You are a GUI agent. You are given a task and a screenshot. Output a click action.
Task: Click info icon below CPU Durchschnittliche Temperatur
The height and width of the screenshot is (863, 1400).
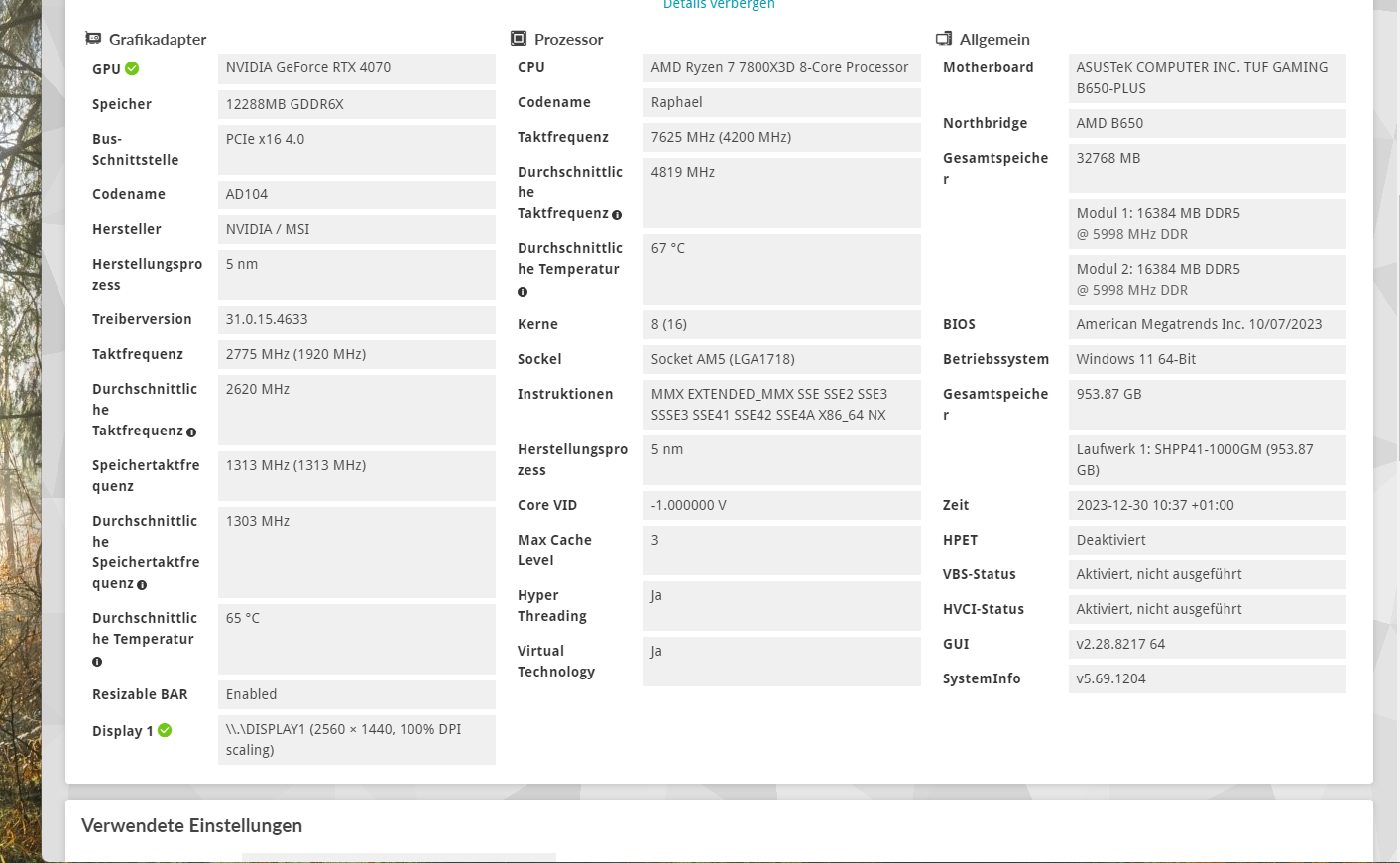523,292
